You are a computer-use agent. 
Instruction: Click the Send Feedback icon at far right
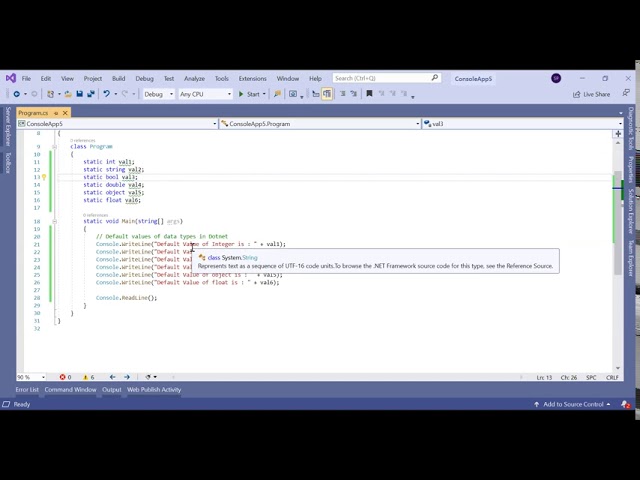click(x=626, y=93)
